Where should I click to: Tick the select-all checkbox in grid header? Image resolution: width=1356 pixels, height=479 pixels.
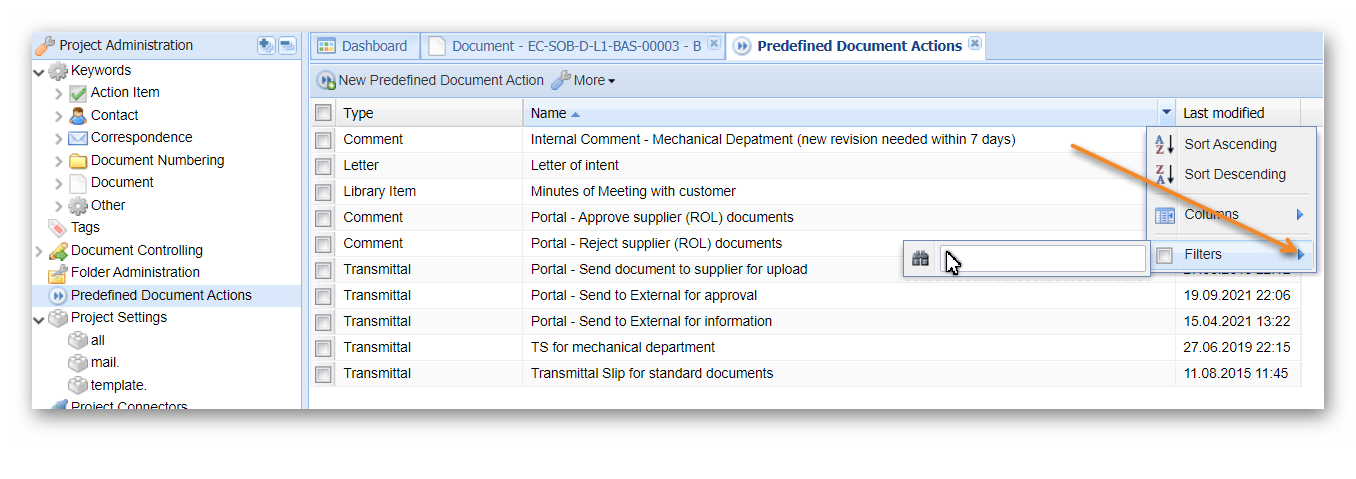click(323, 113)
